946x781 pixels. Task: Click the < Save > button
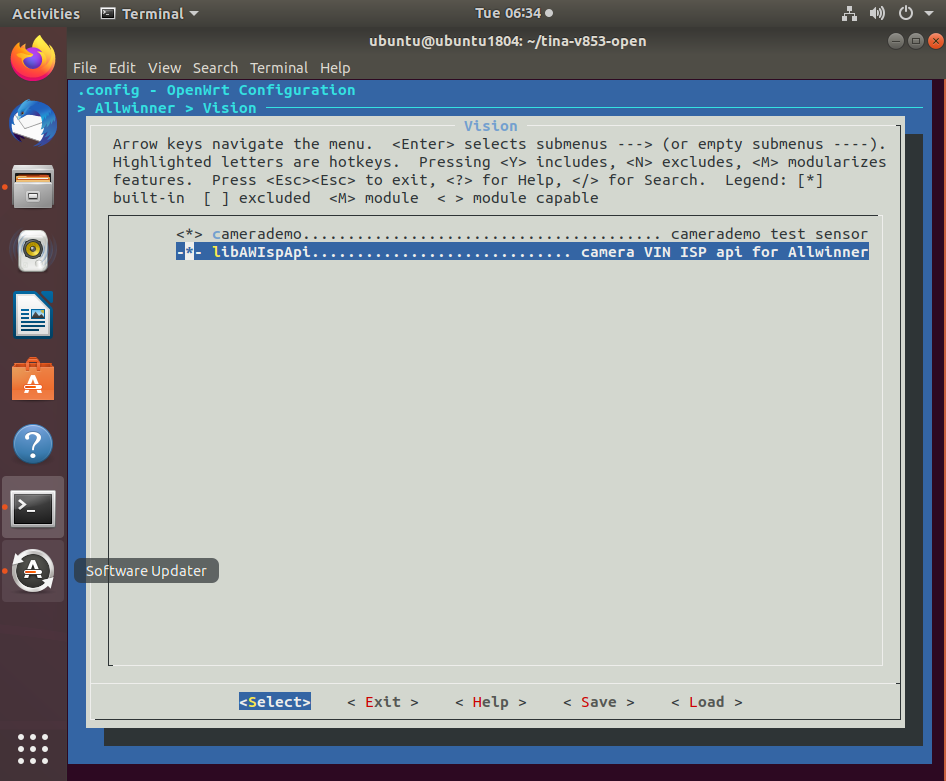(598, 702)
